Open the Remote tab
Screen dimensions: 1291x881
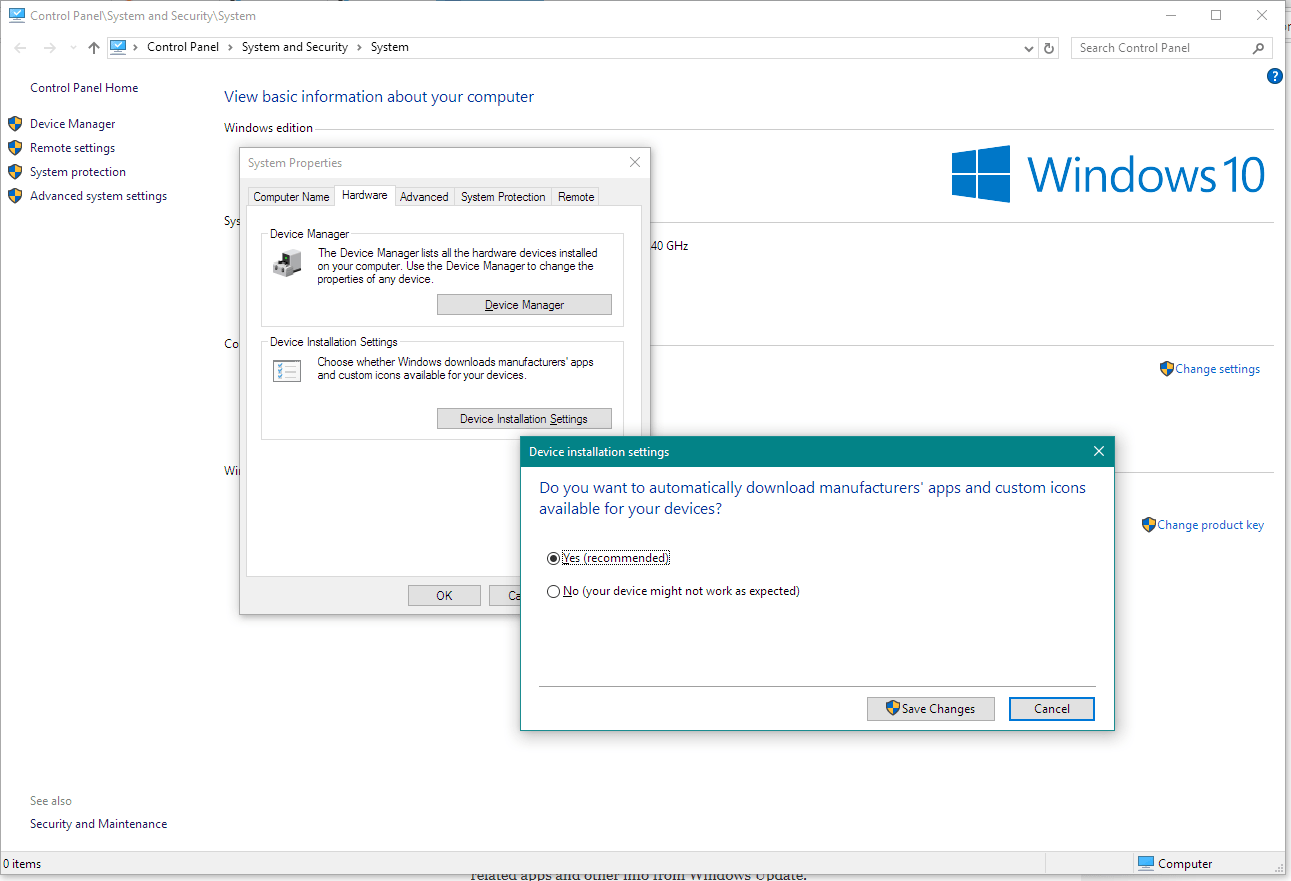coord(576,197)
